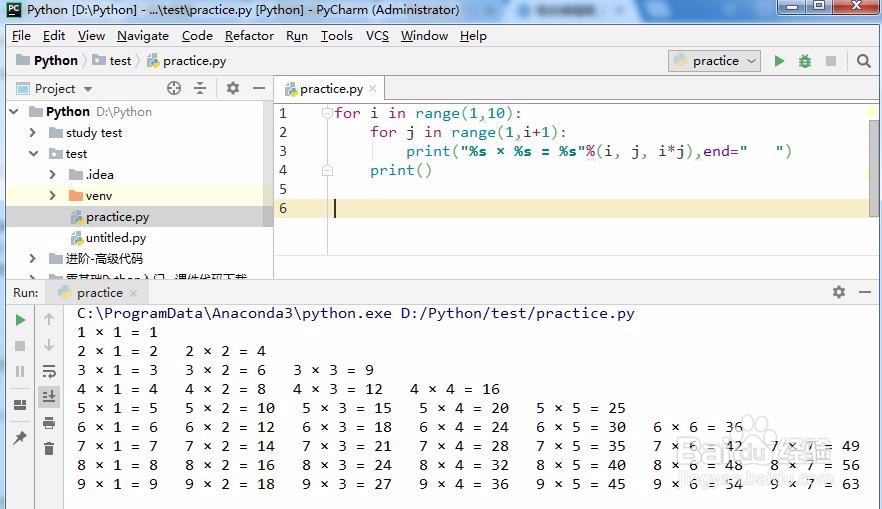Image resolution: width=882 pixels, height=509 pixels.
Task: Expand the .idea folder
Action: (52, 175)
